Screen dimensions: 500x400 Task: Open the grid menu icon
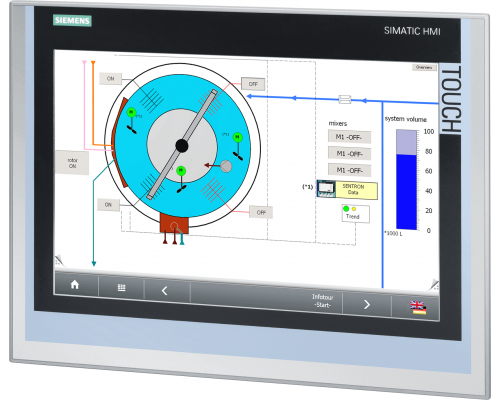point(122,288)
